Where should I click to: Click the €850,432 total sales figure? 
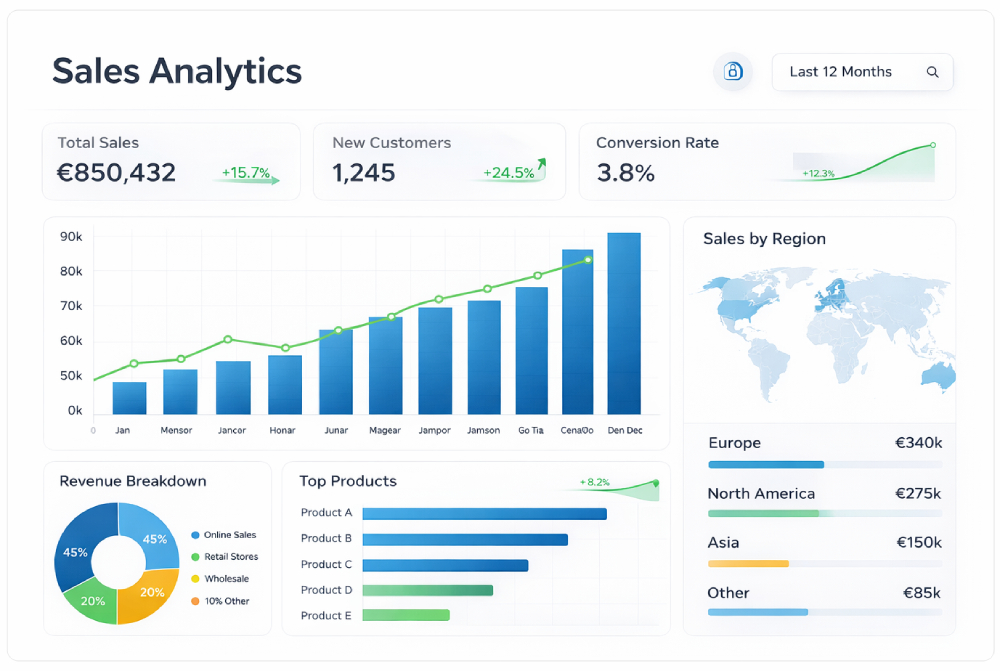click(x=116, y=173)
